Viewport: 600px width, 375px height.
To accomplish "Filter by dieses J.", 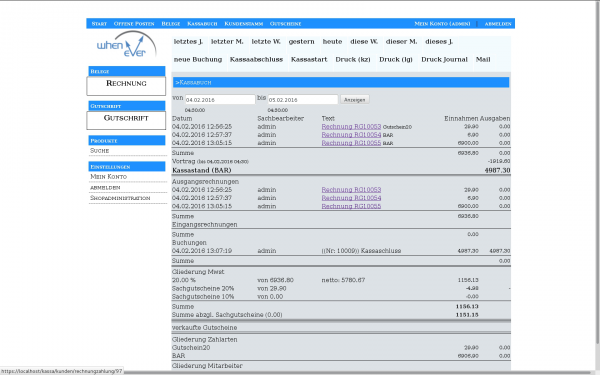I will [x=439, y=42].
